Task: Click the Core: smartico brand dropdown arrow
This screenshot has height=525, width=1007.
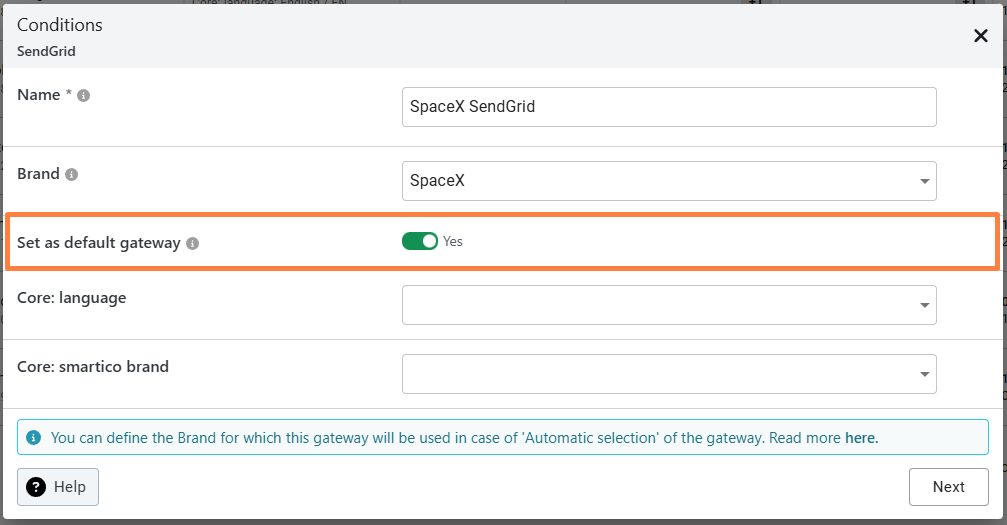Action: click(924, 375)
